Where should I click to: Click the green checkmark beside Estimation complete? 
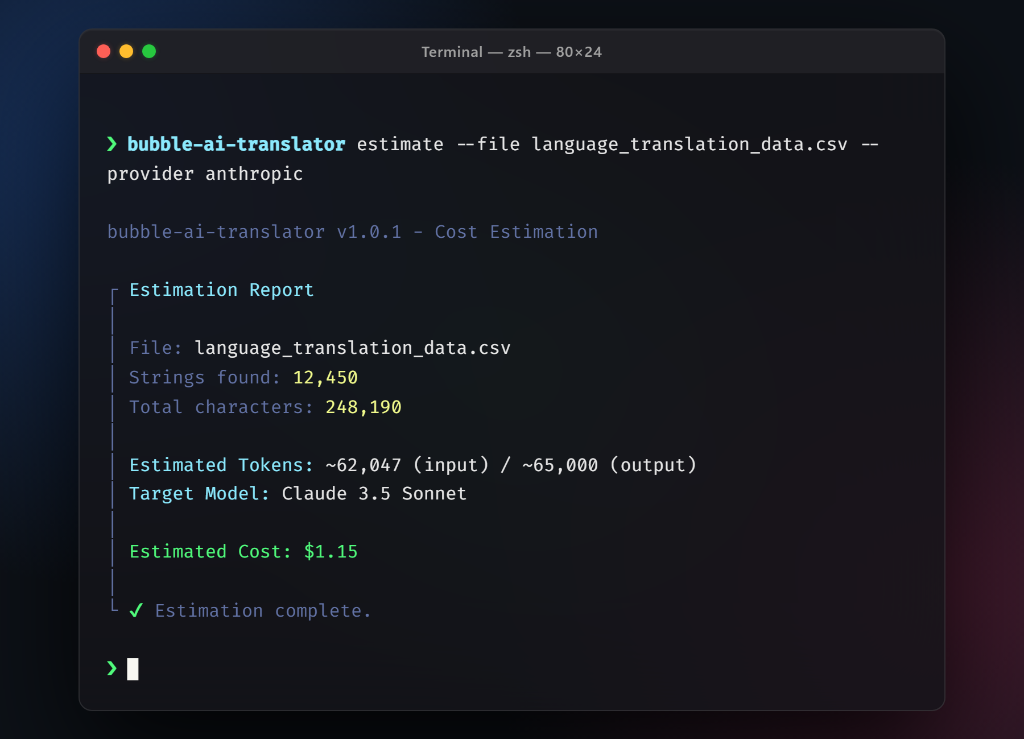coord(136,610)
